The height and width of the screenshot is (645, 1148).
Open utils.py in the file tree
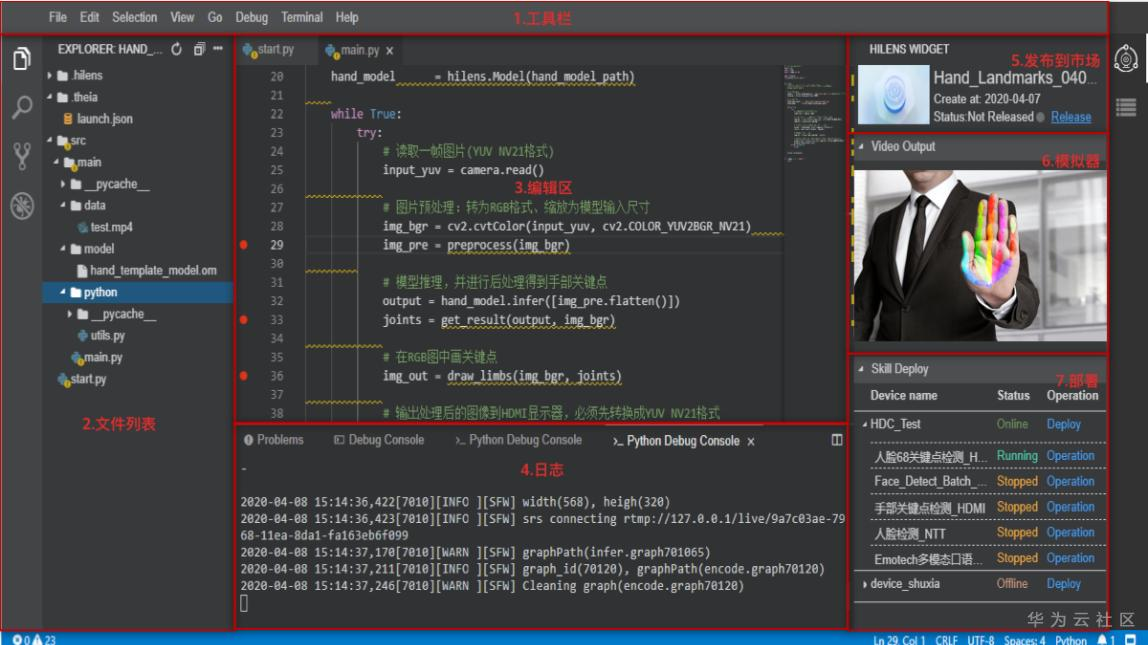[107, 336]
